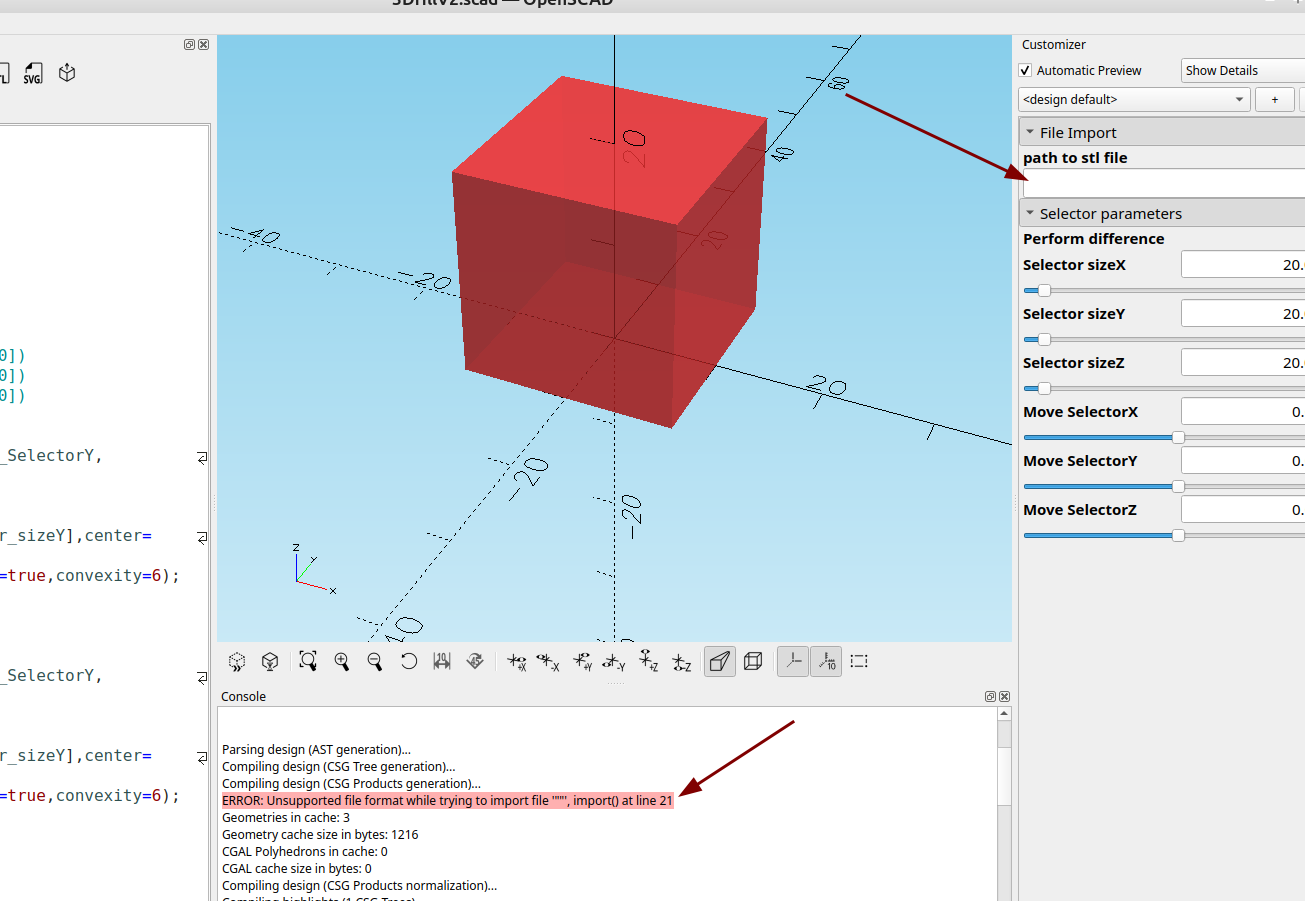Click the View All magnifier icon
The image size is (1305, 901).
tap(308, 661)
